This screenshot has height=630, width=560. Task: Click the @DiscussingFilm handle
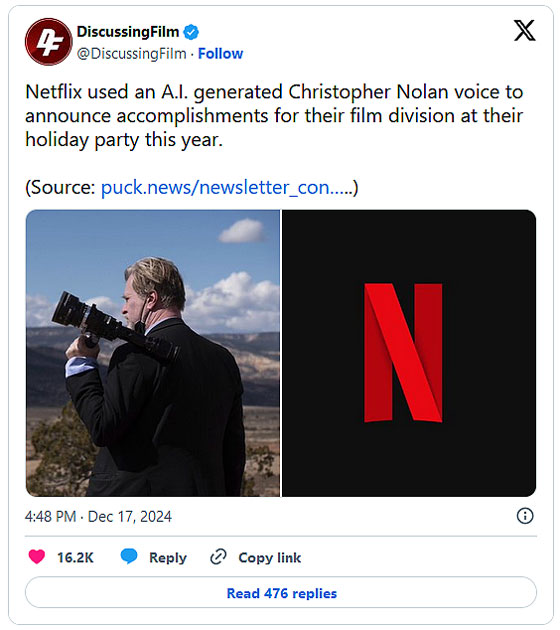[x=131, y=53]
